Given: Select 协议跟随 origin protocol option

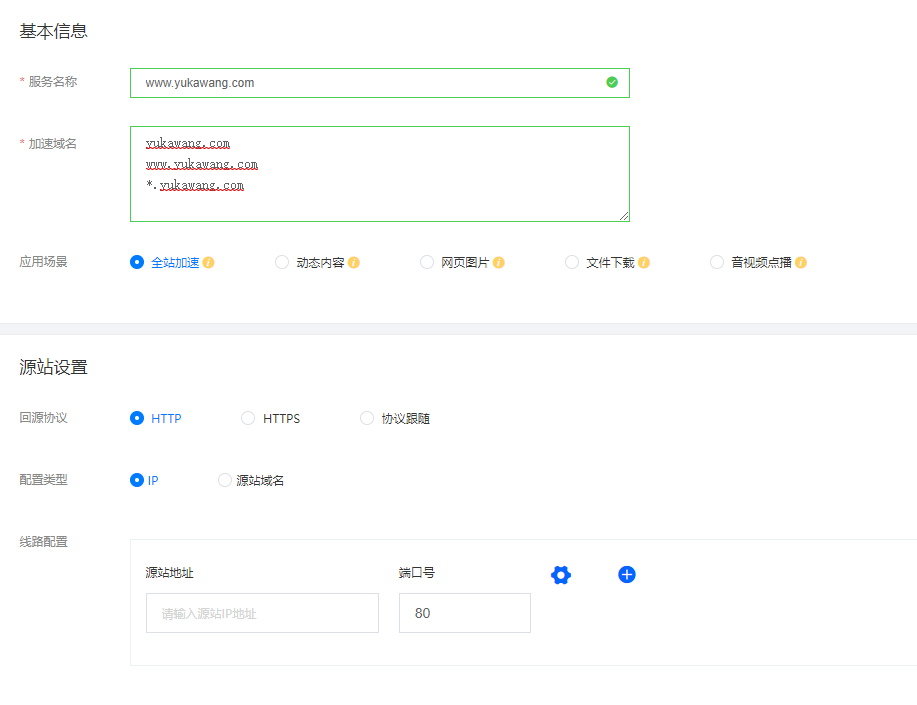Looking at the screenshot, I should (x=367, y=418).
